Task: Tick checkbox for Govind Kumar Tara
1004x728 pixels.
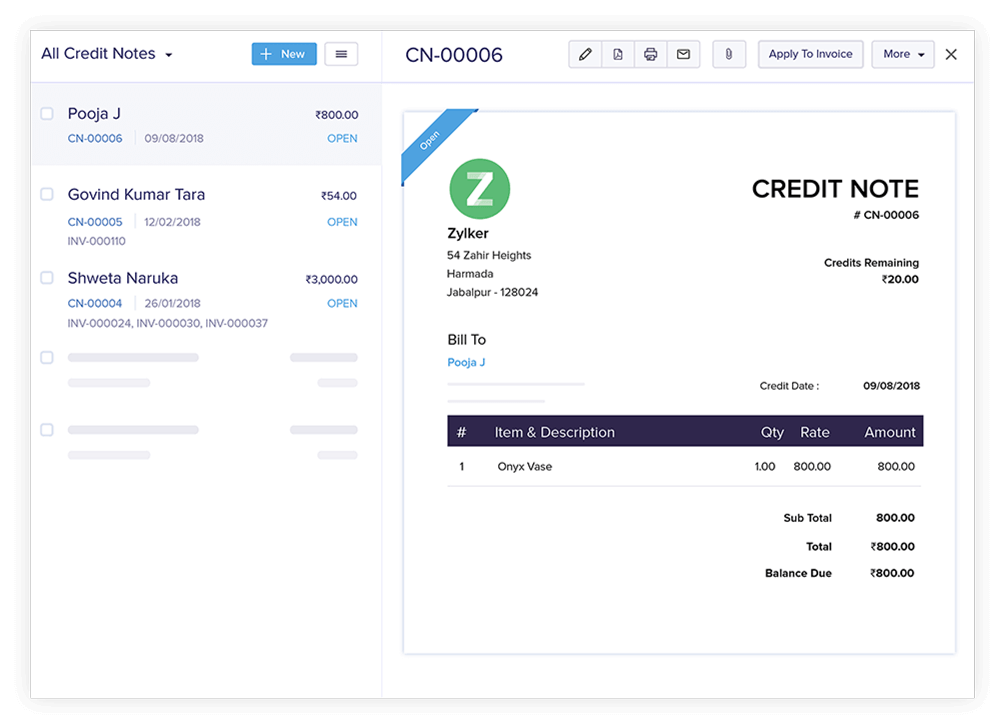Action: click(47, 194)
